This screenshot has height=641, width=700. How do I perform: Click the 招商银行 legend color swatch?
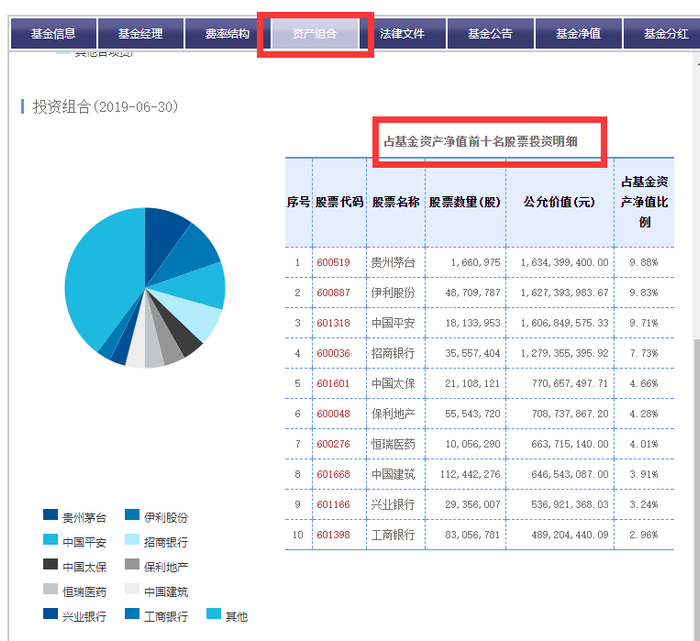tap(132, 540)
